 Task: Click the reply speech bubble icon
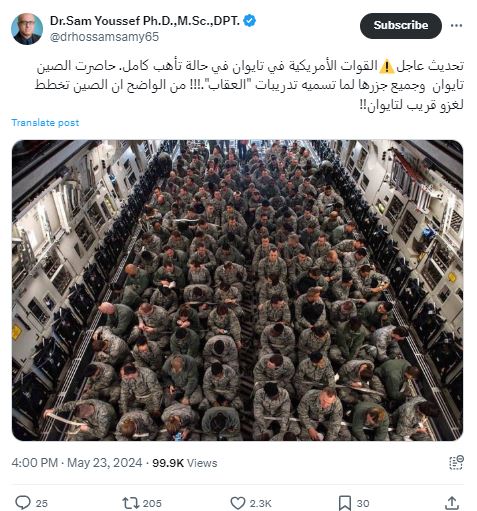pyautogui.click(x=23, y=503)
